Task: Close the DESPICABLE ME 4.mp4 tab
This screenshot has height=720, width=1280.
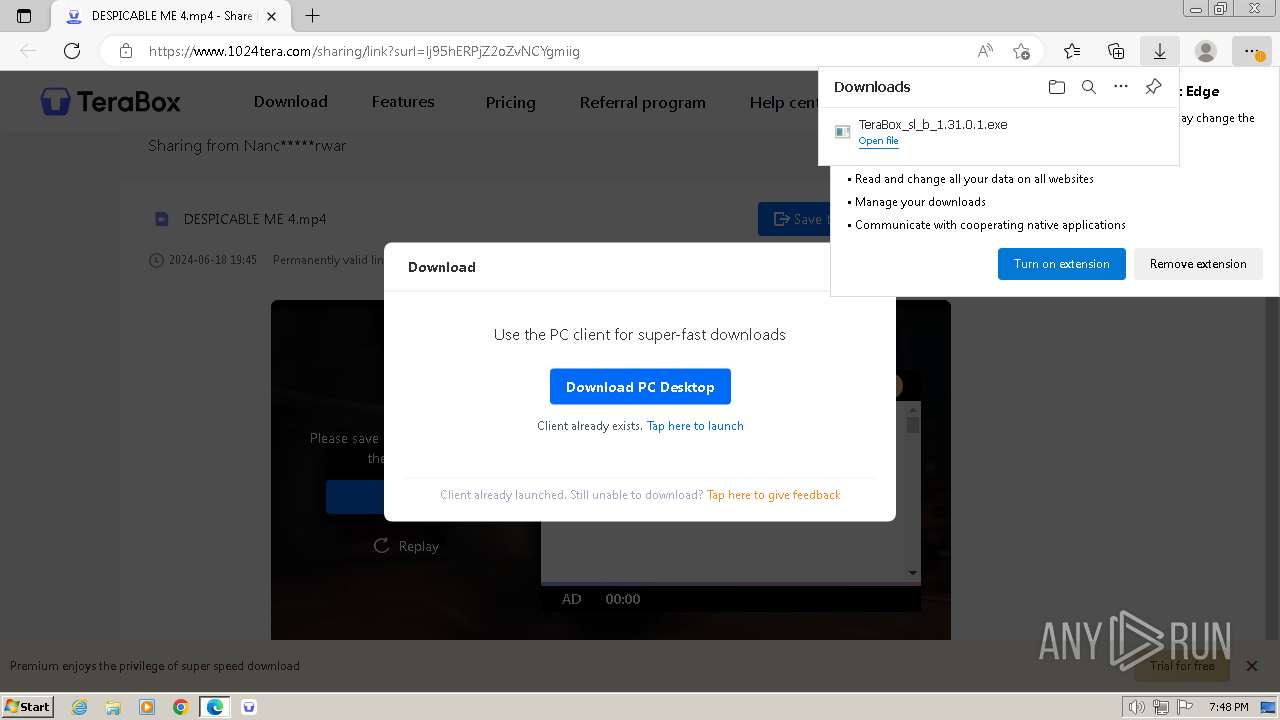Action: coord(271,16)
